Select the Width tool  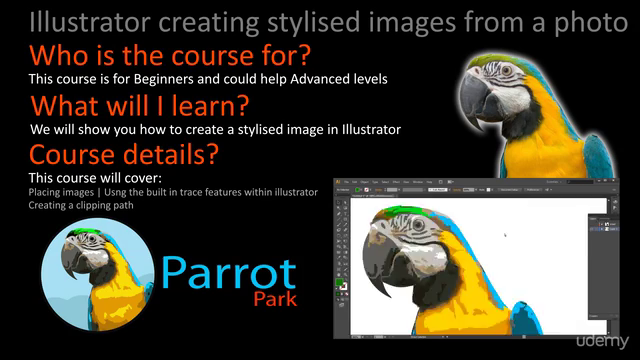pos(338,241)
